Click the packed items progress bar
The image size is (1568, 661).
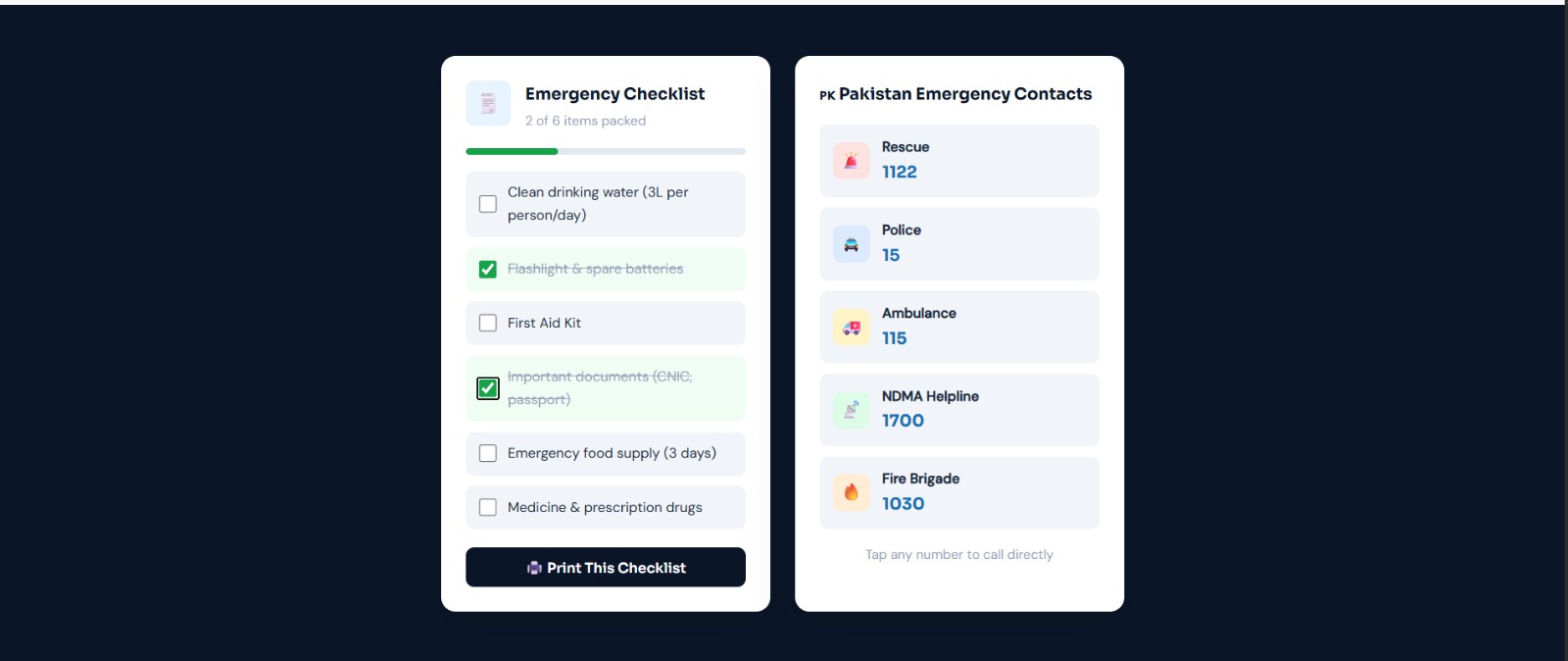pos(606,151)
